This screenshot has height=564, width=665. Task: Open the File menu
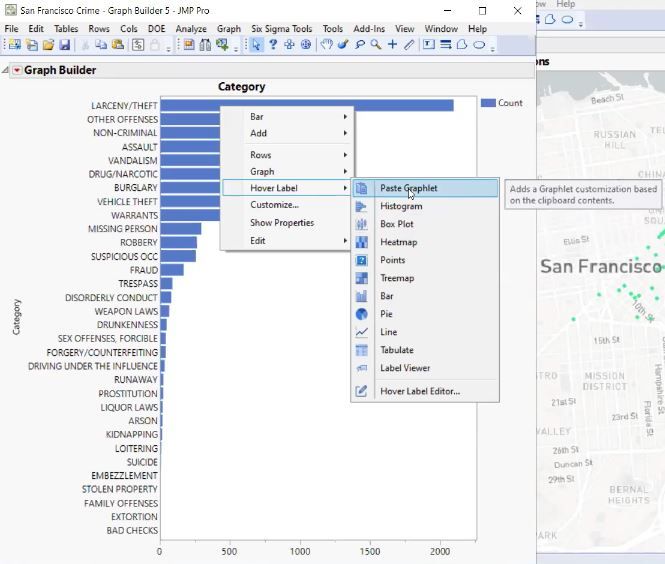point(11,29)
